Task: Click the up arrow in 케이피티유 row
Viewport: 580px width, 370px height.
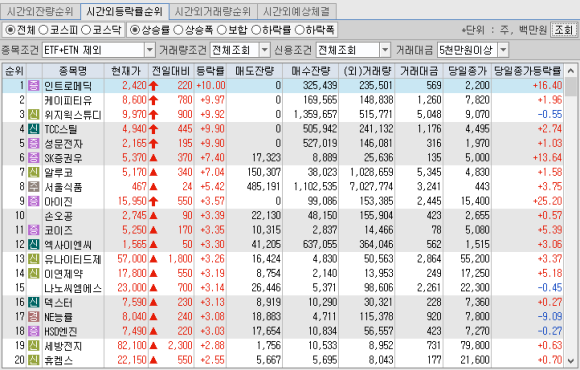Action: click(x=154, y=100)
